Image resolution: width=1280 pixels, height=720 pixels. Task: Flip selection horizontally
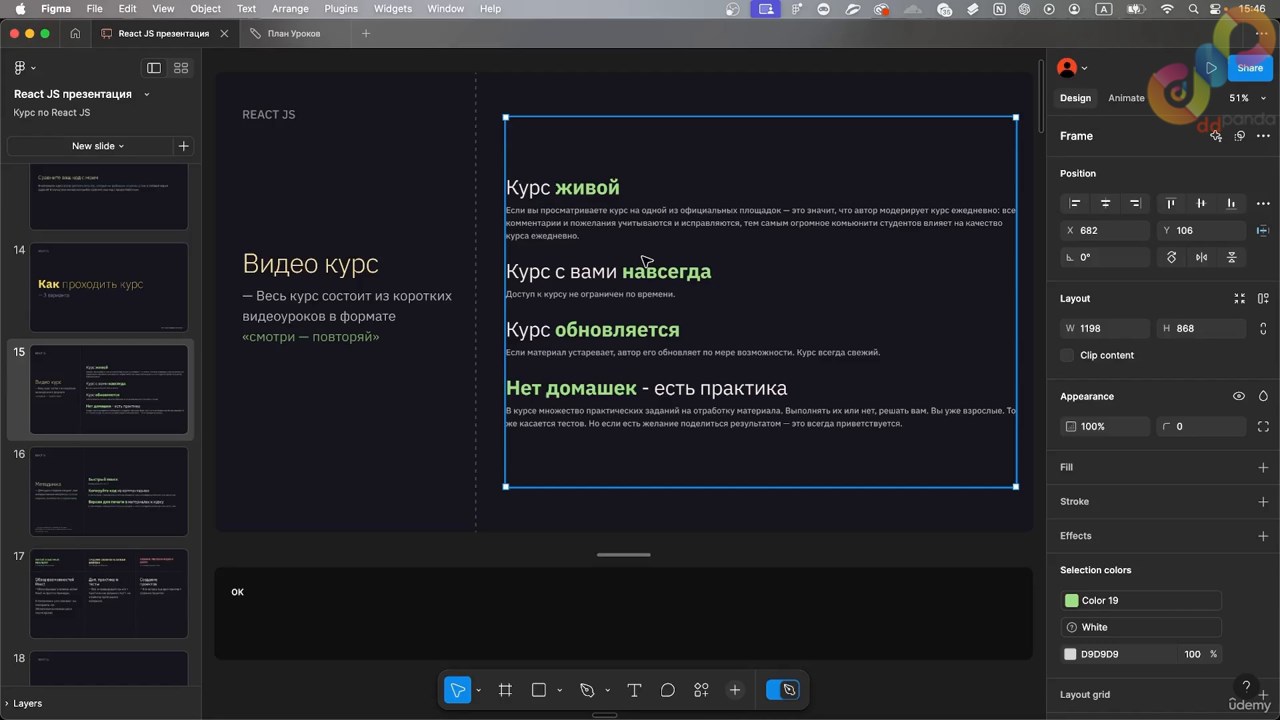1202,257
